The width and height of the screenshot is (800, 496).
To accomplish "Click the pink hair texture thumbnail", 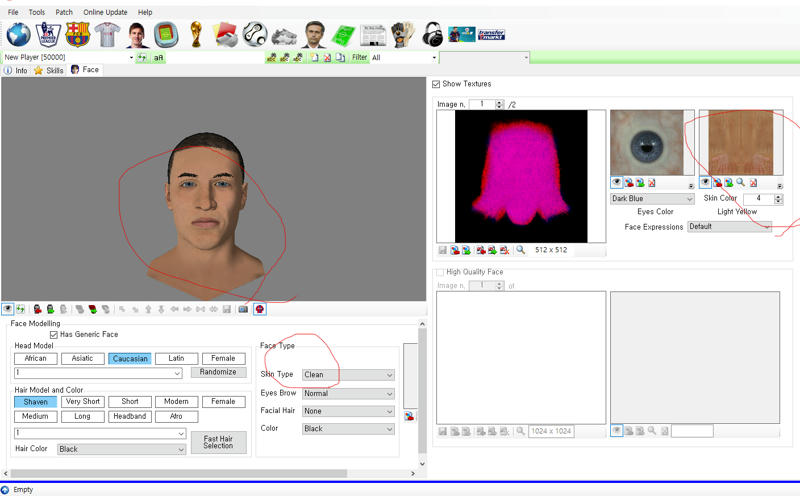I will [521, 176].
